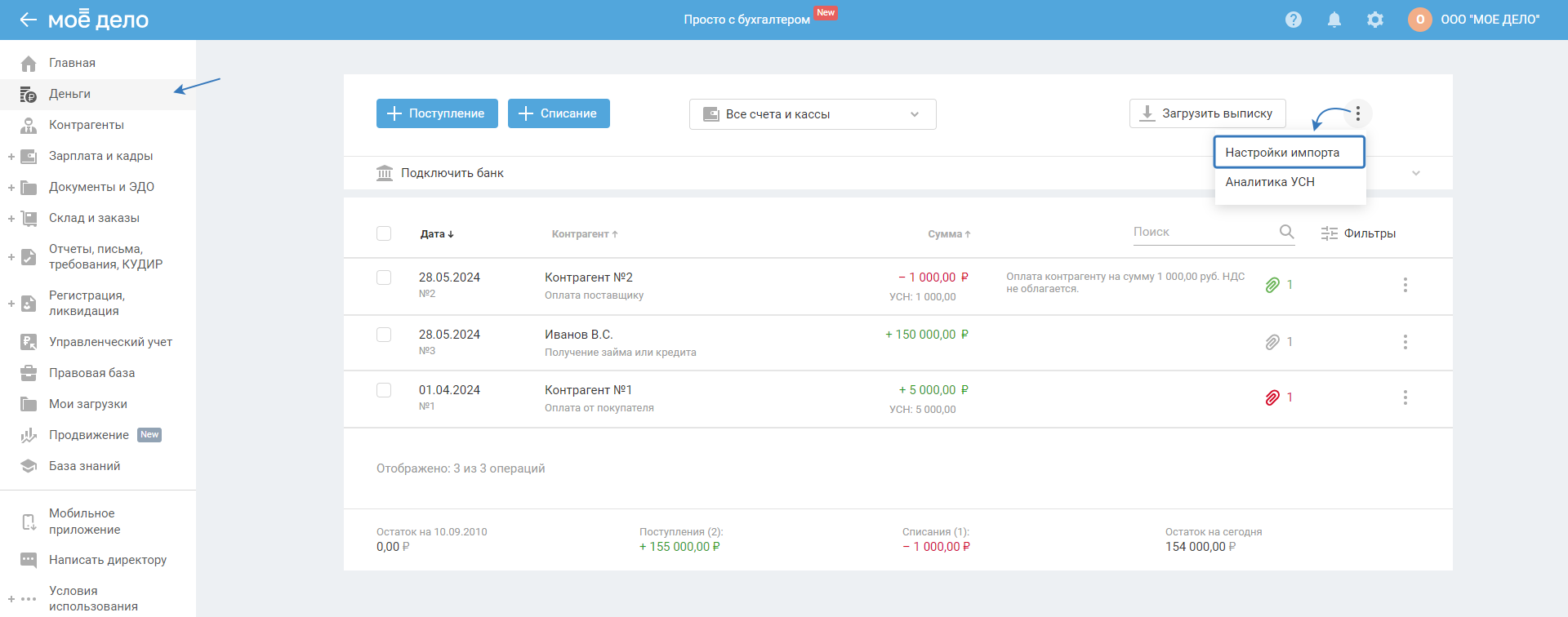Check the box for operation №2
1568x617 pixels.
(384, 277)
